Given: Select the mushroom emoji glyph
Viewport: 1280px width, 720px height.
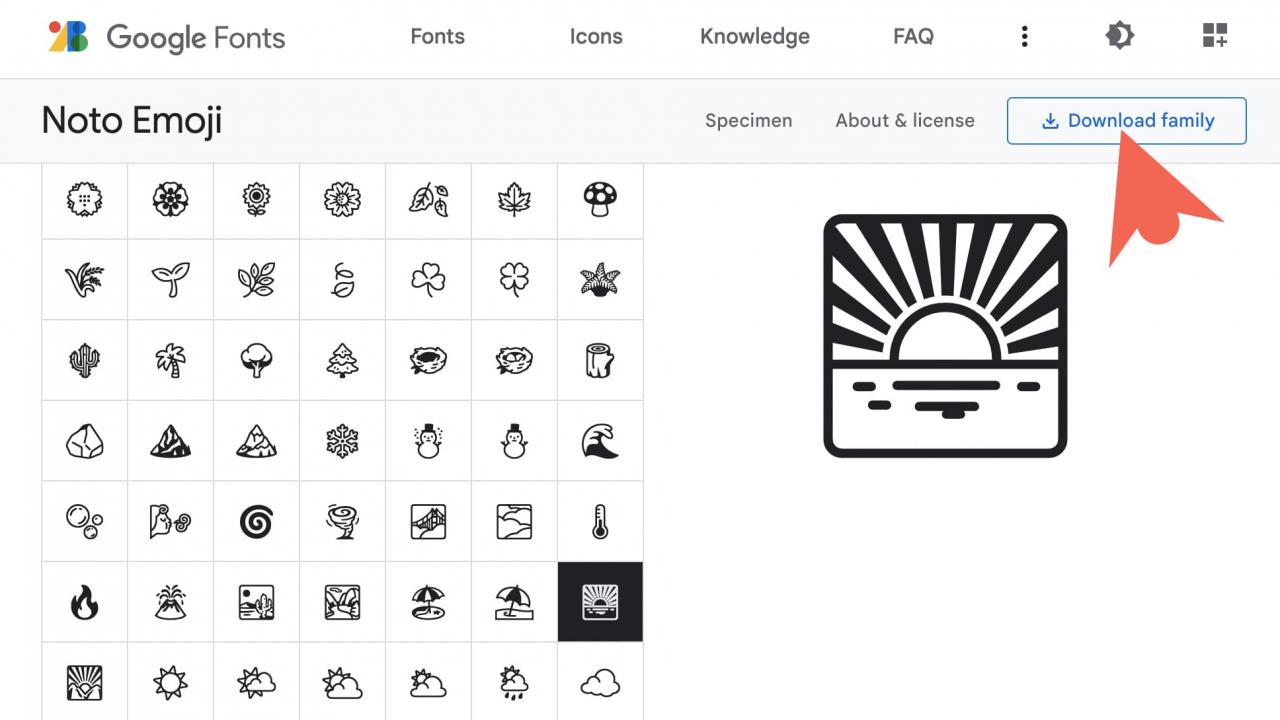Looking at the screenshot, I should pyautogui.click(x=600, y=200).
